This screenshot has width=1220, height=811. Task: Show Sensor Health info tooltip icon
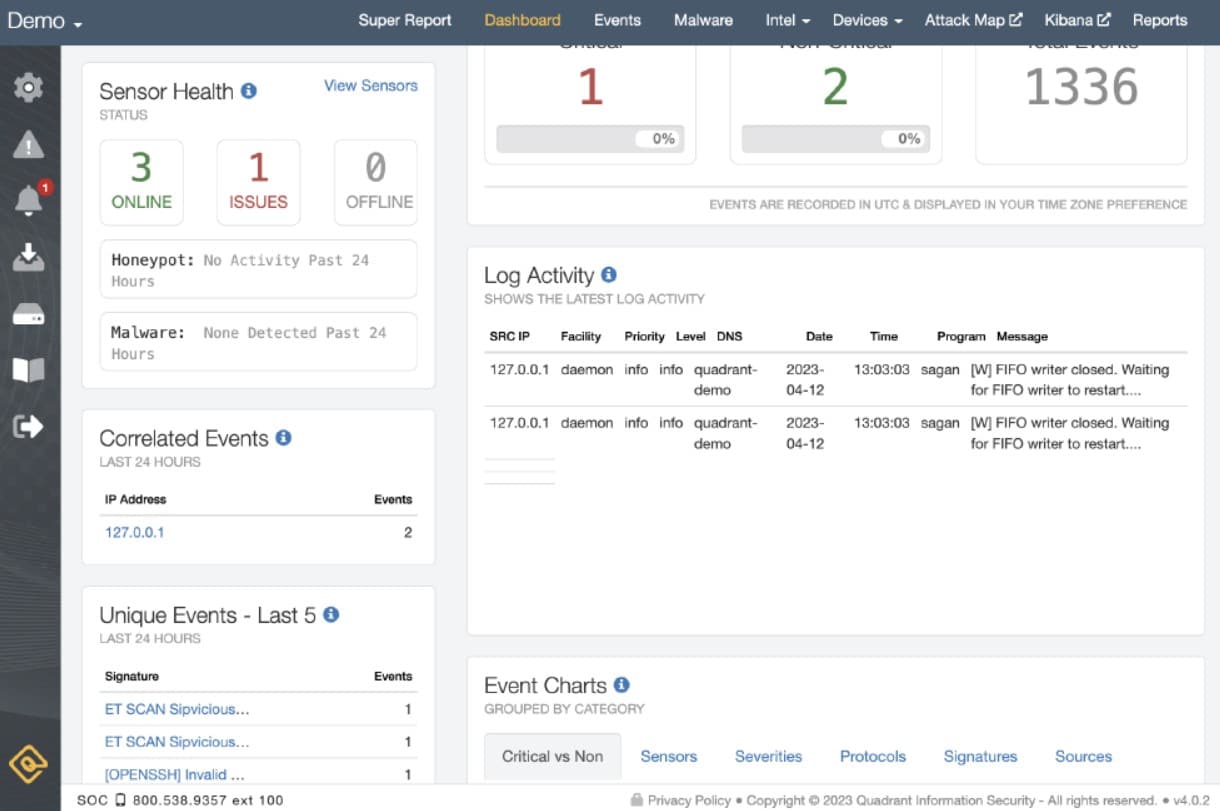coord(249,91)
